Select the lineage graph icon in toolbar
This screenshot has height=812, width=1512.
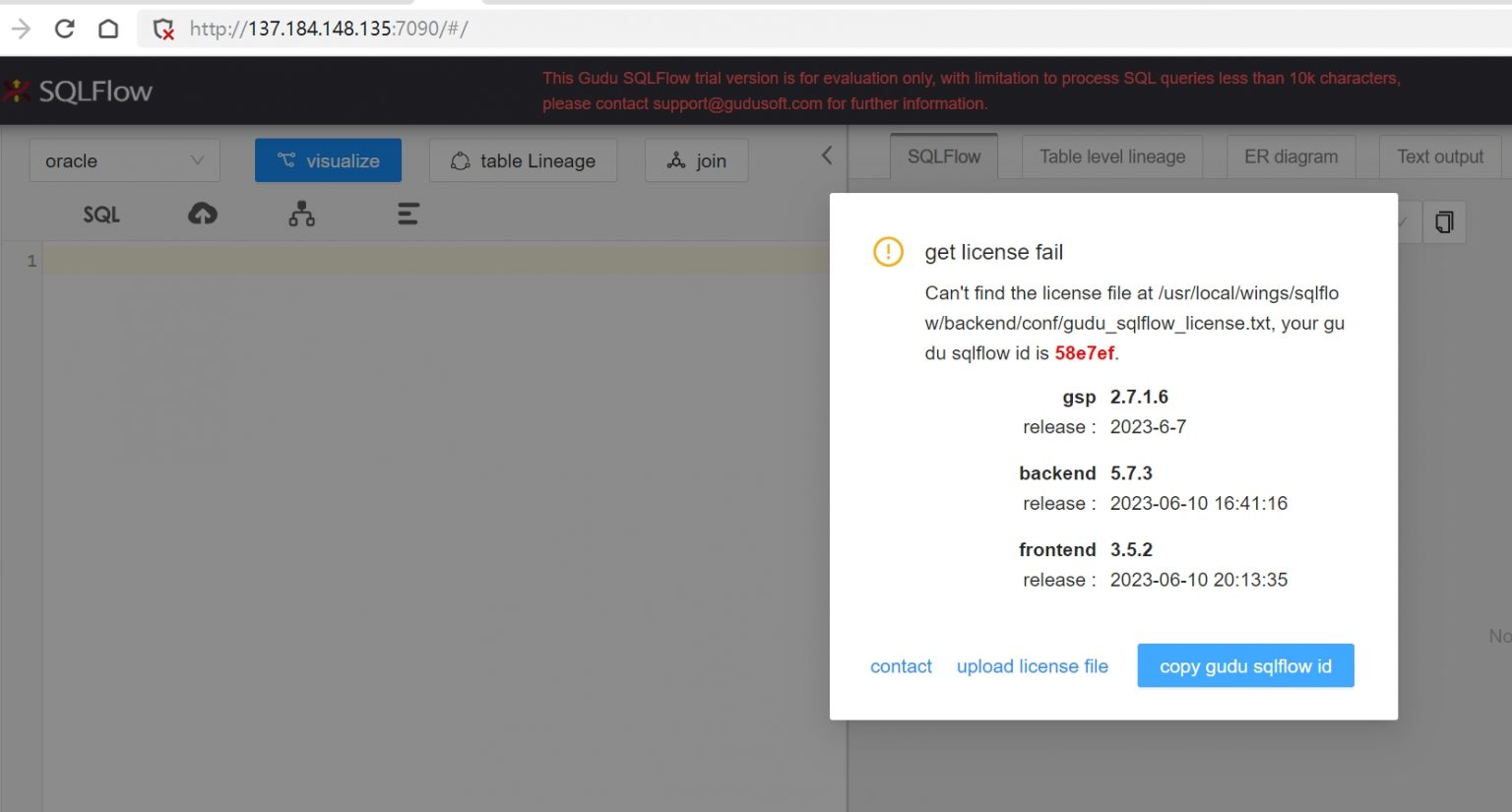click(301, 213)
